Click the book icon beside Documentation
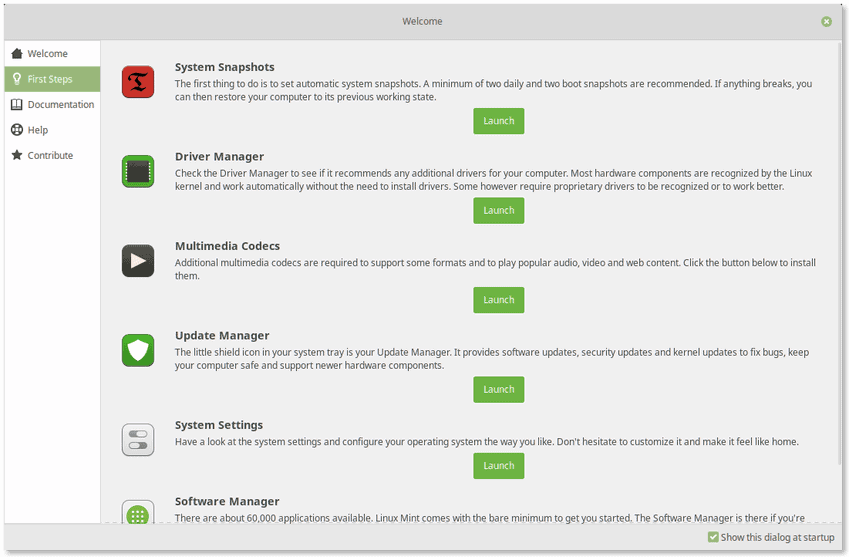The image size is (849, 557). pos(17,104)
